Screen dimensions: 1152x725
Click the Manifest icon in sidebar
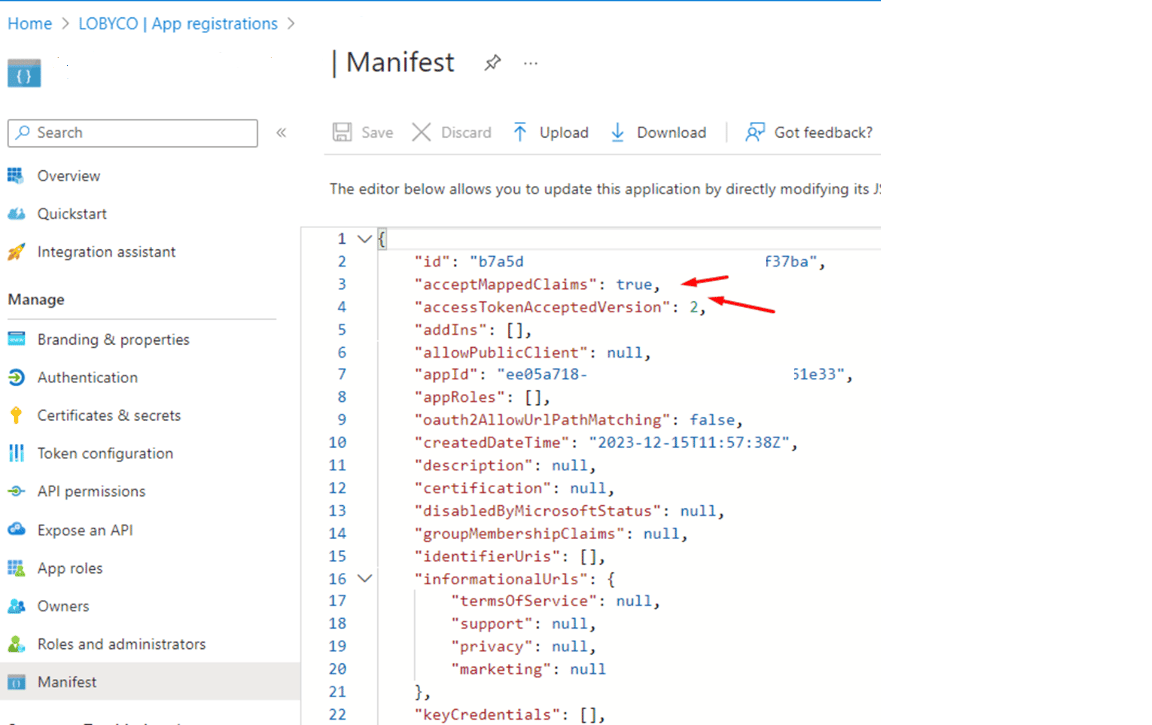(x=15, y=682)
